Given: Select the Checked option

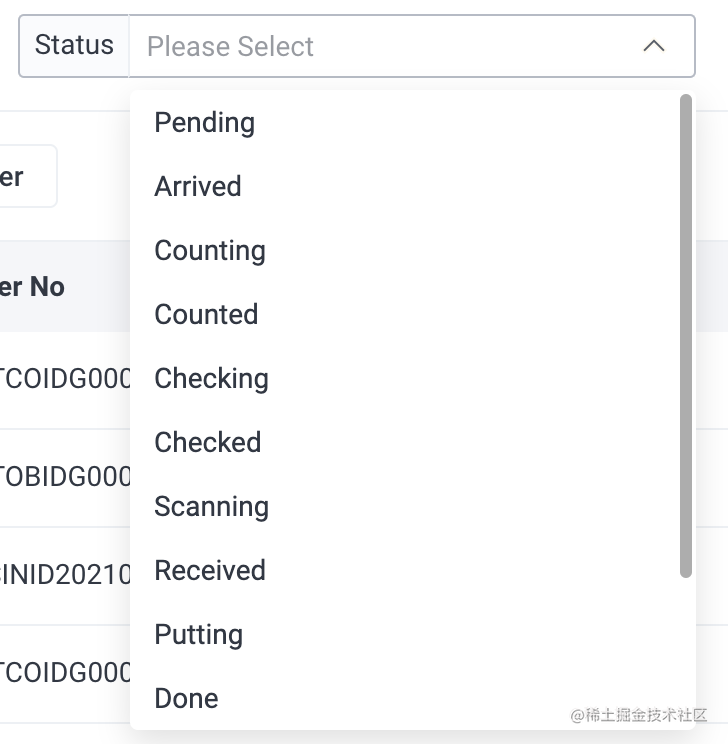Looking at the screenshot, I should (x=207, y=443).
